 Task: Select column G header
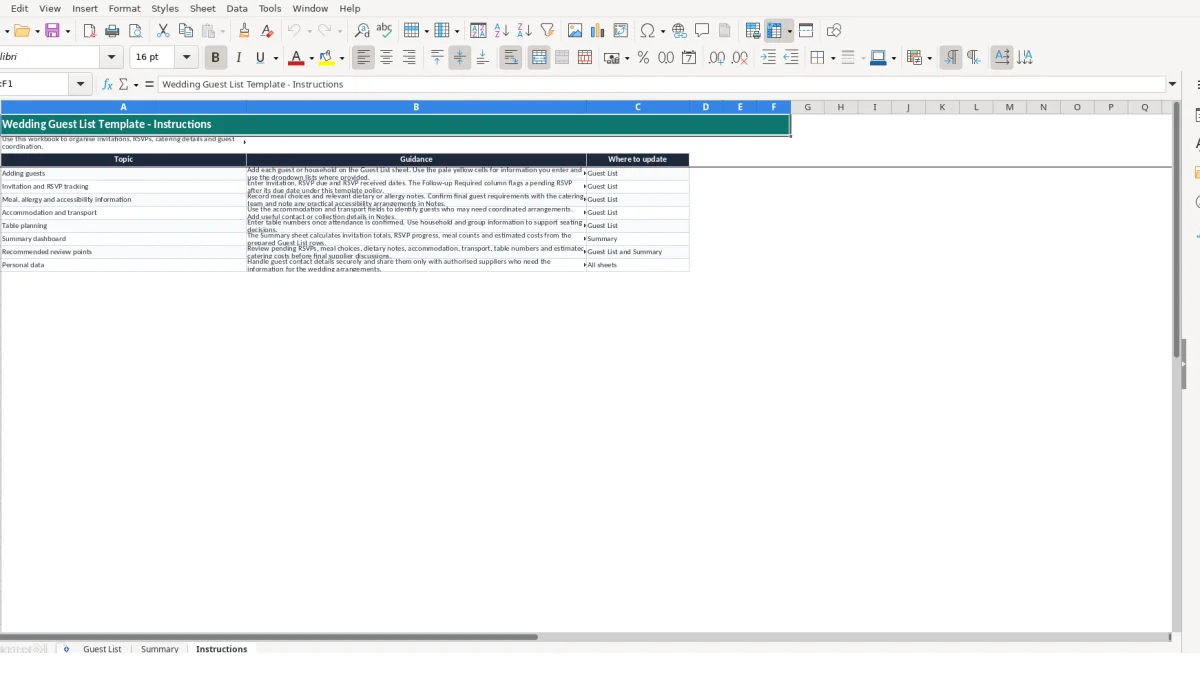pos(807,107)
